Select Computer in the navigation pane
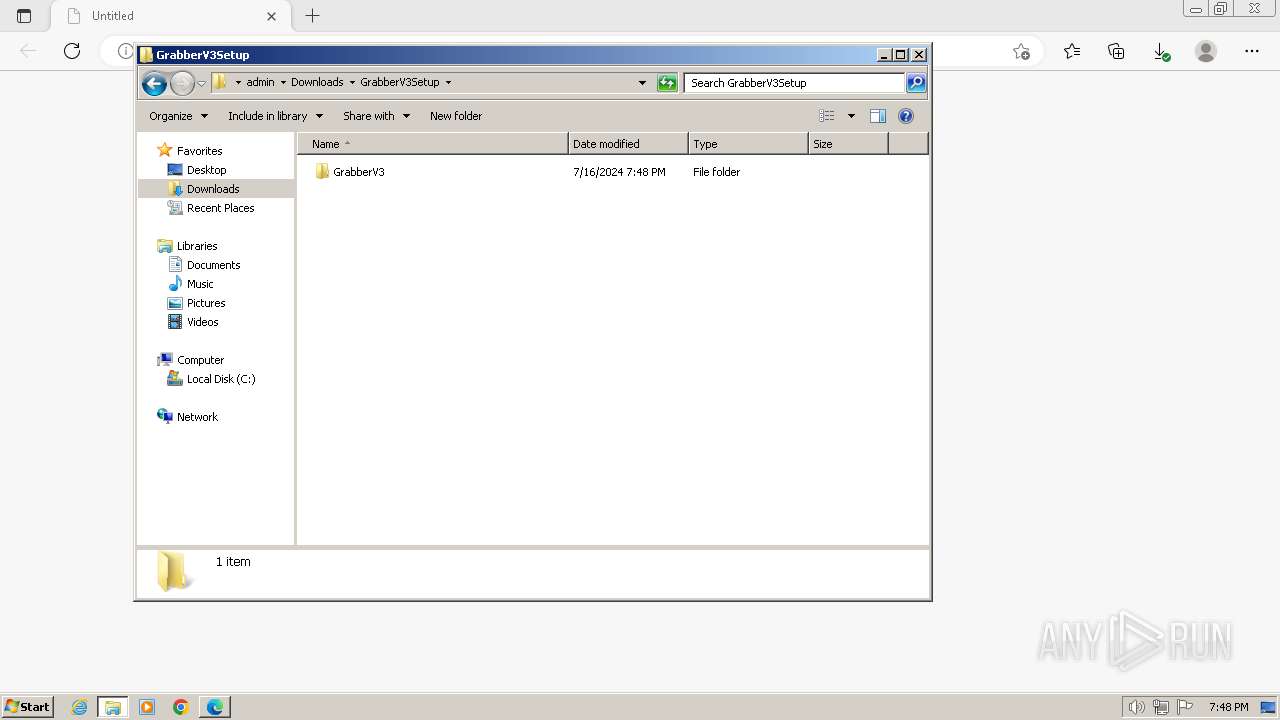 [x=191, y=360]
